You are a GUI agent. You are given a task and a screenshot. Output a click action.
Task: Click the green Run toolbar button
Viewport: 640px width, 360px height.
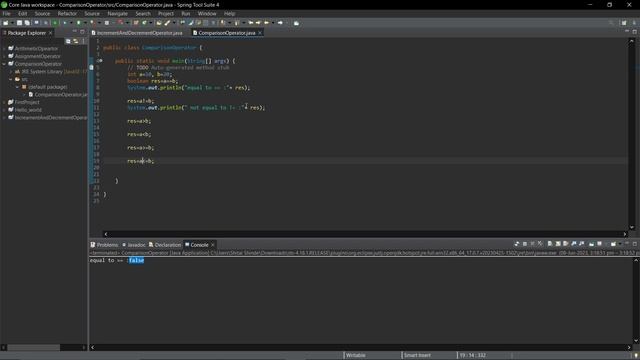[78, 23]
